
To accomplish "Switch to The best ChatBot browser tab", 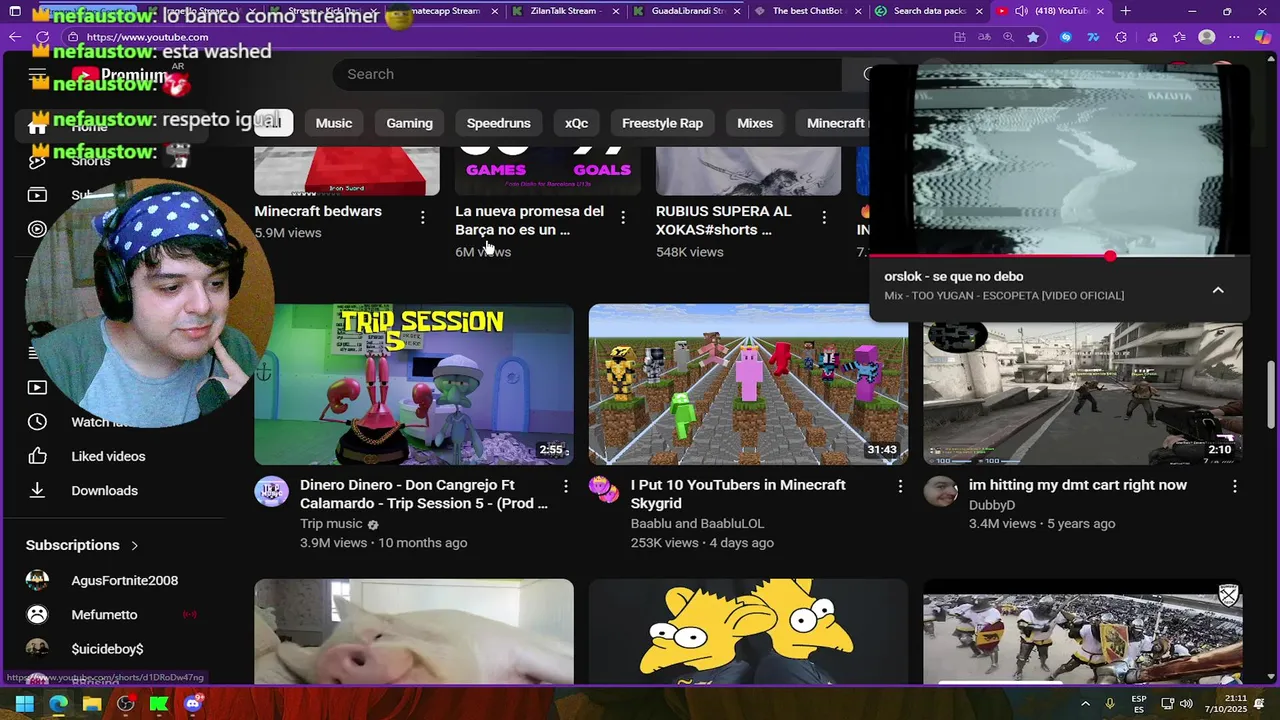I will pos(807,11).
